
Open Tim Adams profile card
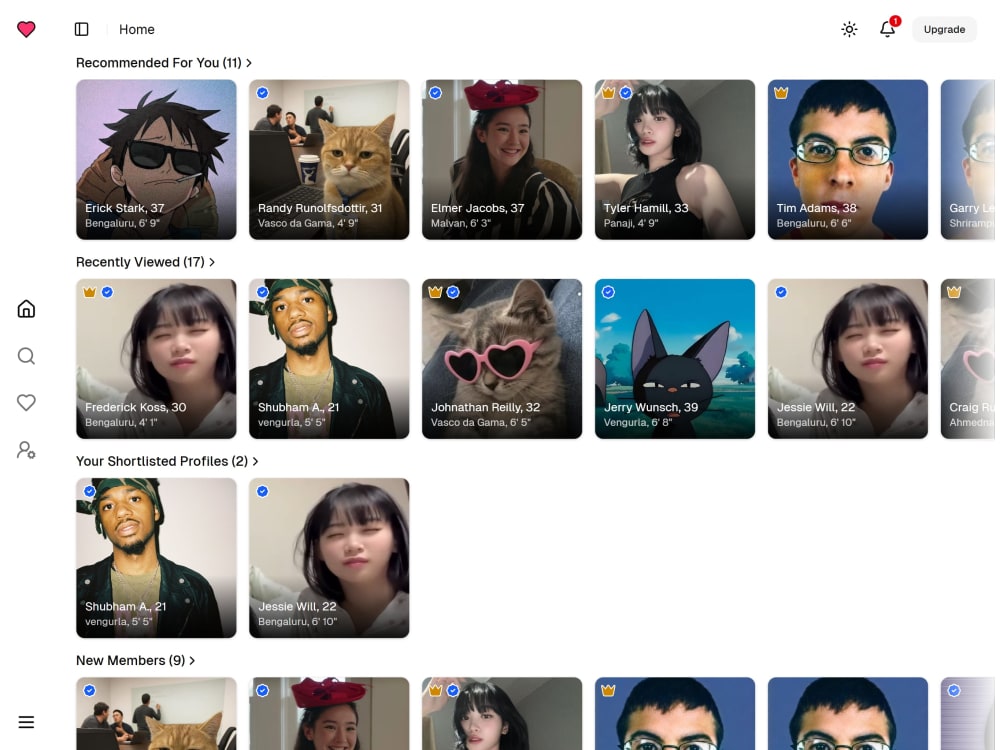tap(848, 159)
